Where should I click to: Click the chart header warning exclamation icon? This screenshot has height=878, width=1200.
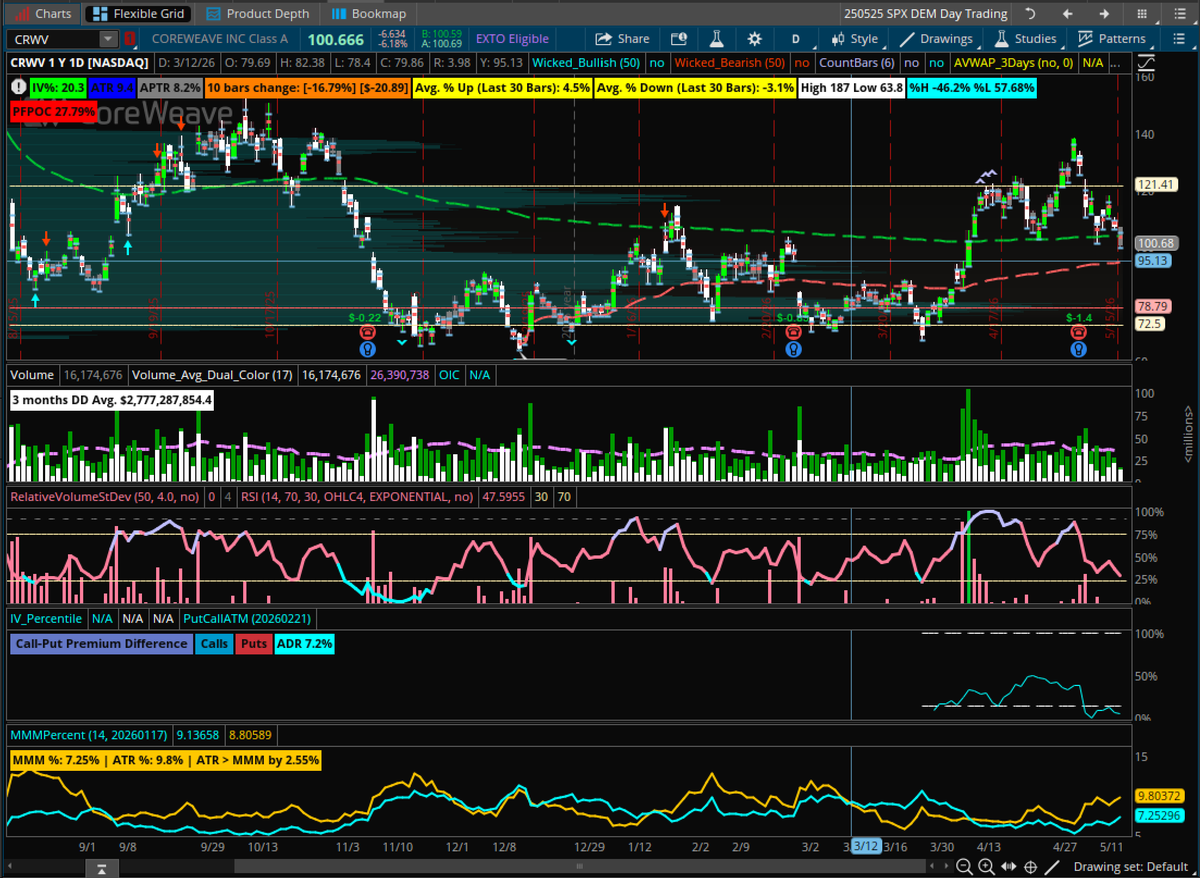click(x=19, y=87)
